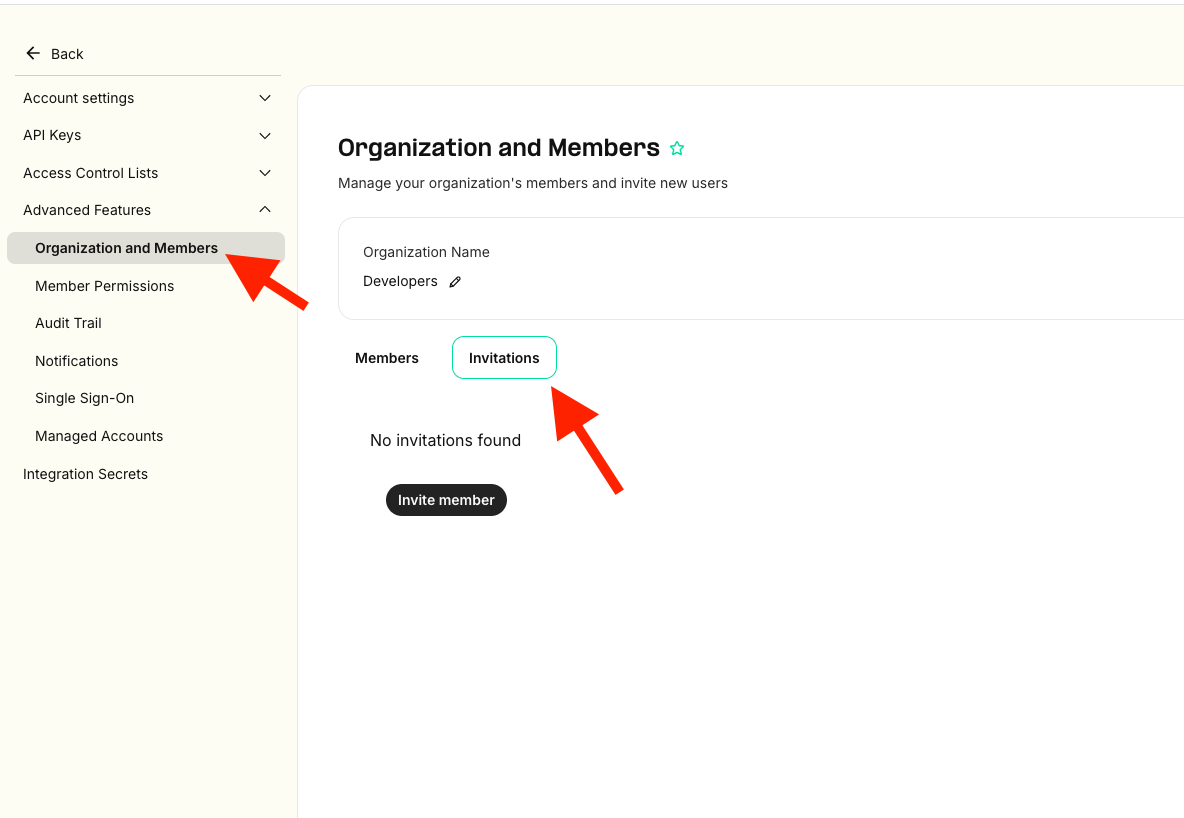Screen dimensions: 1184x818
Task: Open API Keys section in sidebar
Action: [x=52, y=135]
